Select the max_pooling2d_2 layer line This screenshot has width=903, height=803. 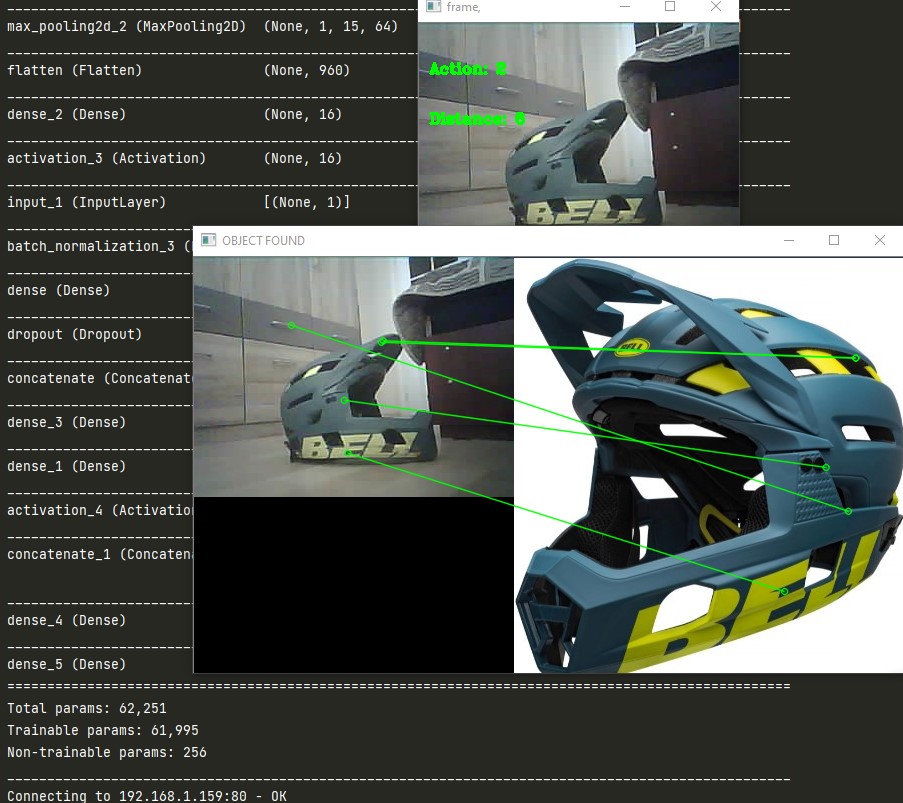100,26
